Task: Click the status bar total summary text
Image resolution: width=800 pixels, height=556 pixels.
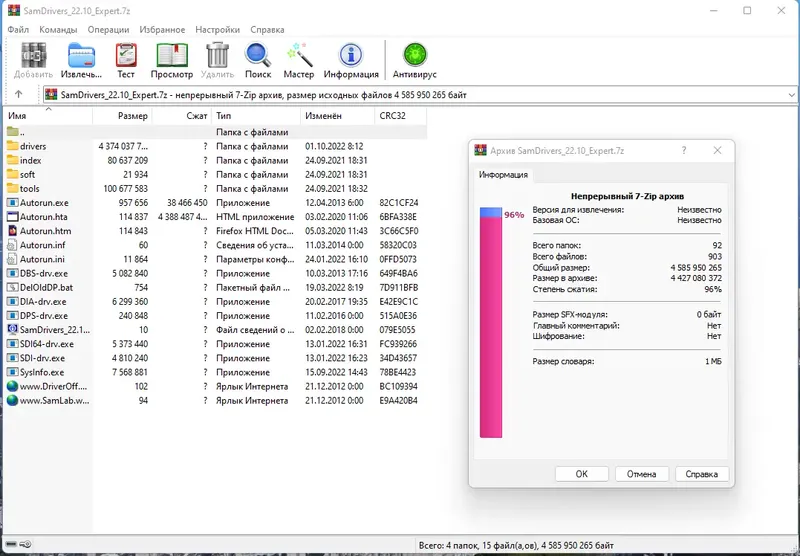Action: click(x=516, y=545)
